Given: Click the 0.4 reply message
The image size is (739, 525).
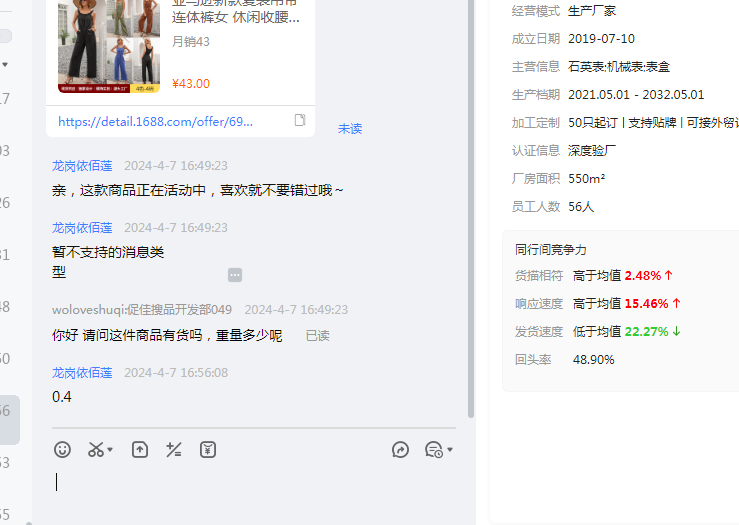Looking at the screenshot, I should (x=62, y=397).
